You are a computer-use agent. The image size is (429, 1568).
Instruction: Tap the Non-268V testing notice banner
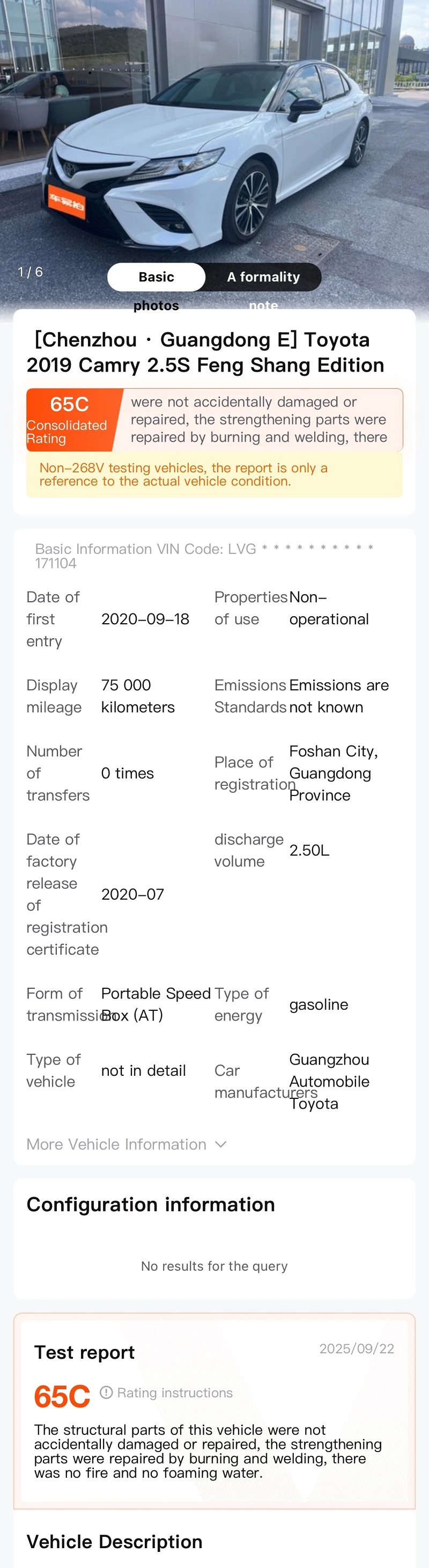pos(214,475)
